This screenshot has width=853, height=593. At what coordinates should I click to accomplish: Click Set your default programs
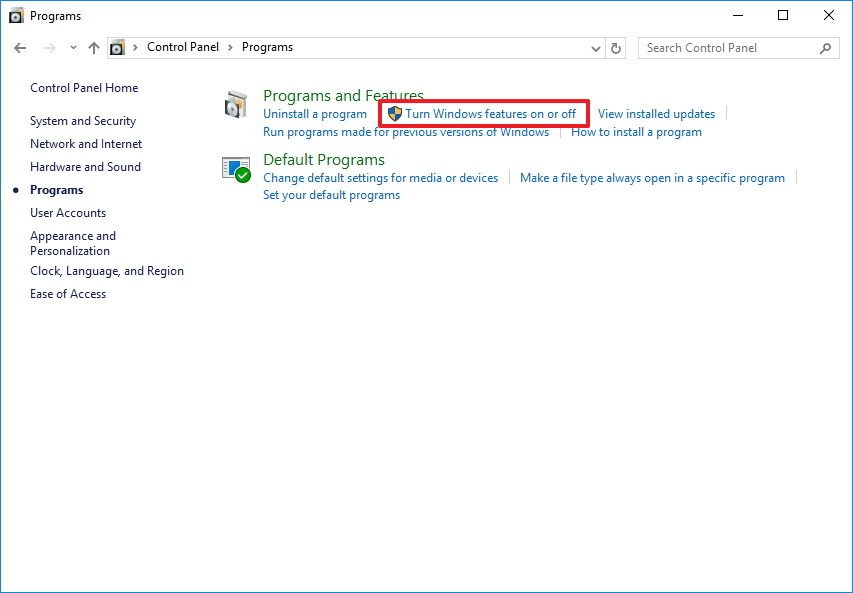(331, 195)
